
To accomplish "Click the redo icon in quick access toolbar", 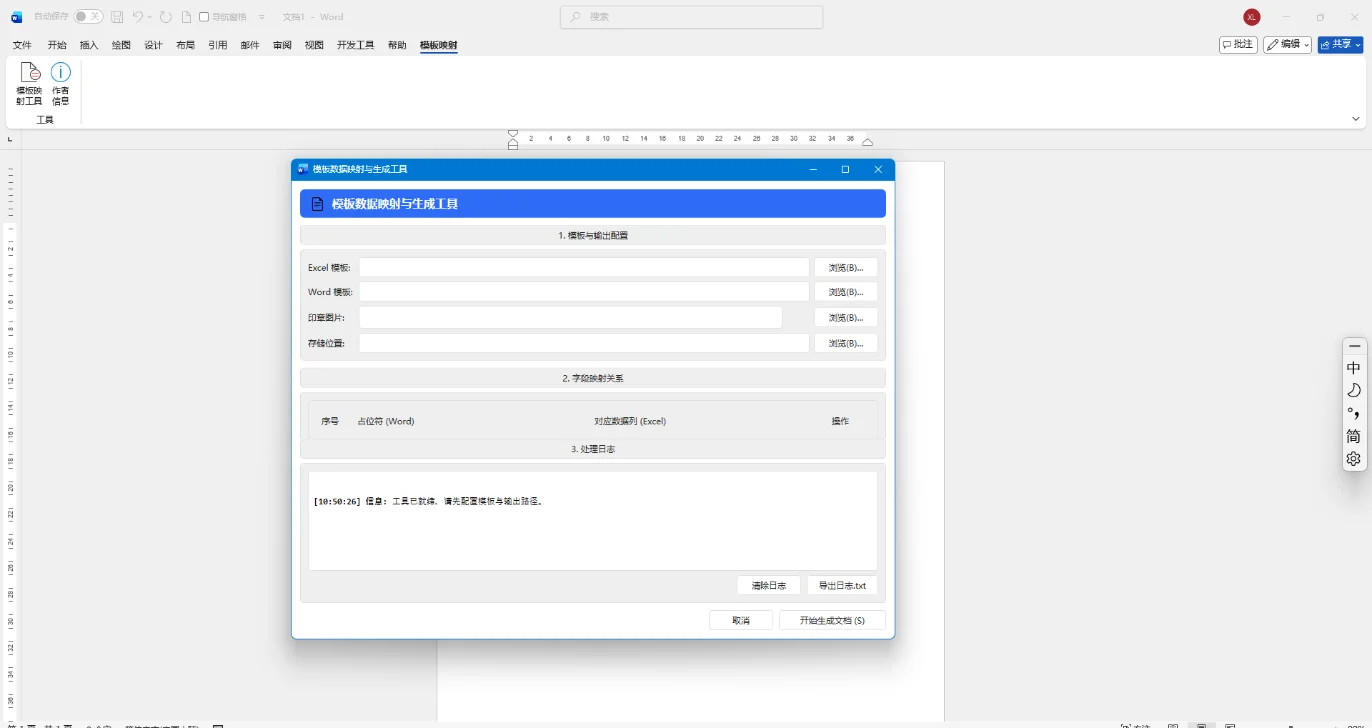I will 166,17.
